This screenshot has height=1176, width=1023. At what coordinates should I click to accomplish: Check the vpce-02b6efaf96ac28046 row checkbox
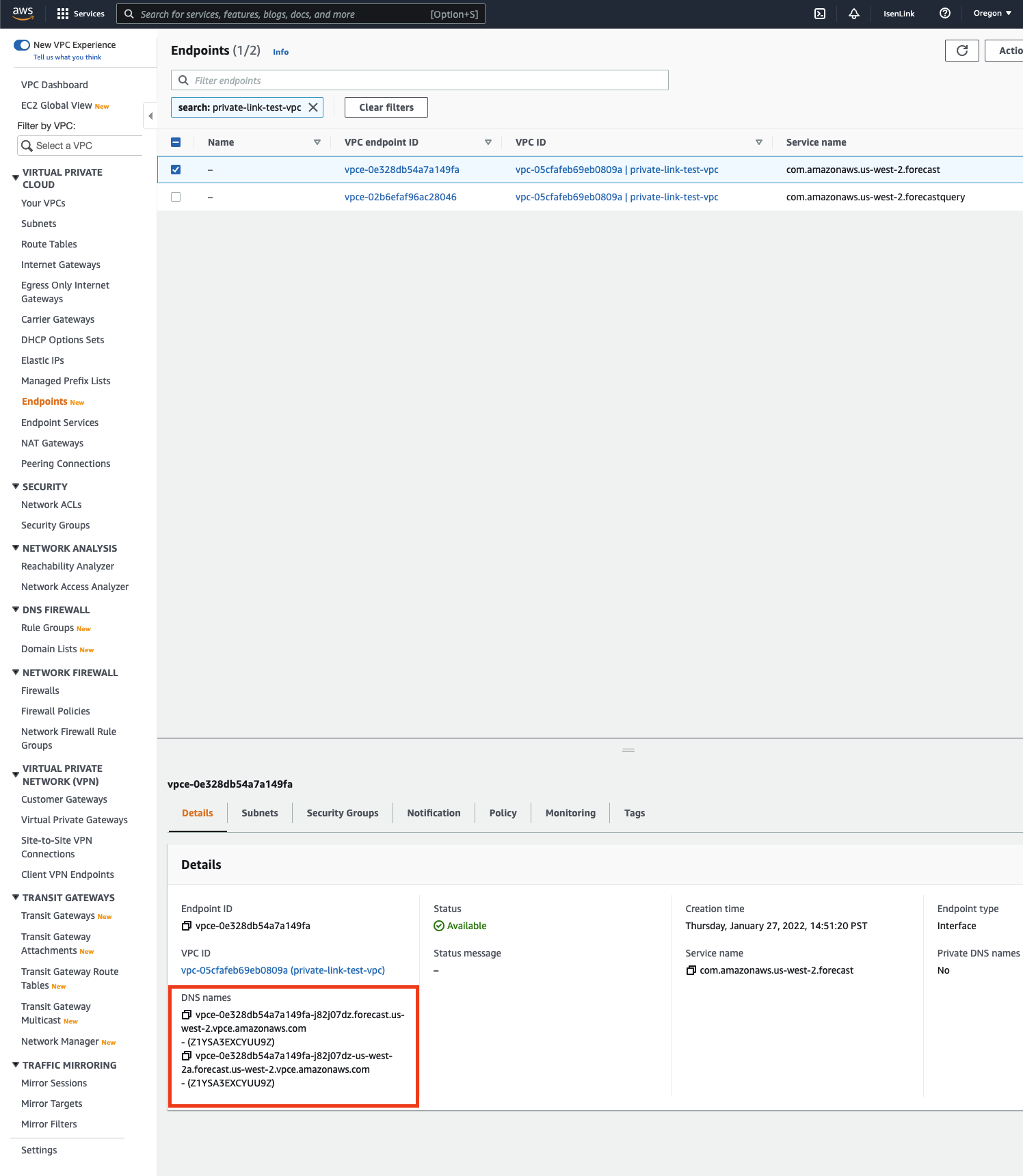tap(176, 197)
